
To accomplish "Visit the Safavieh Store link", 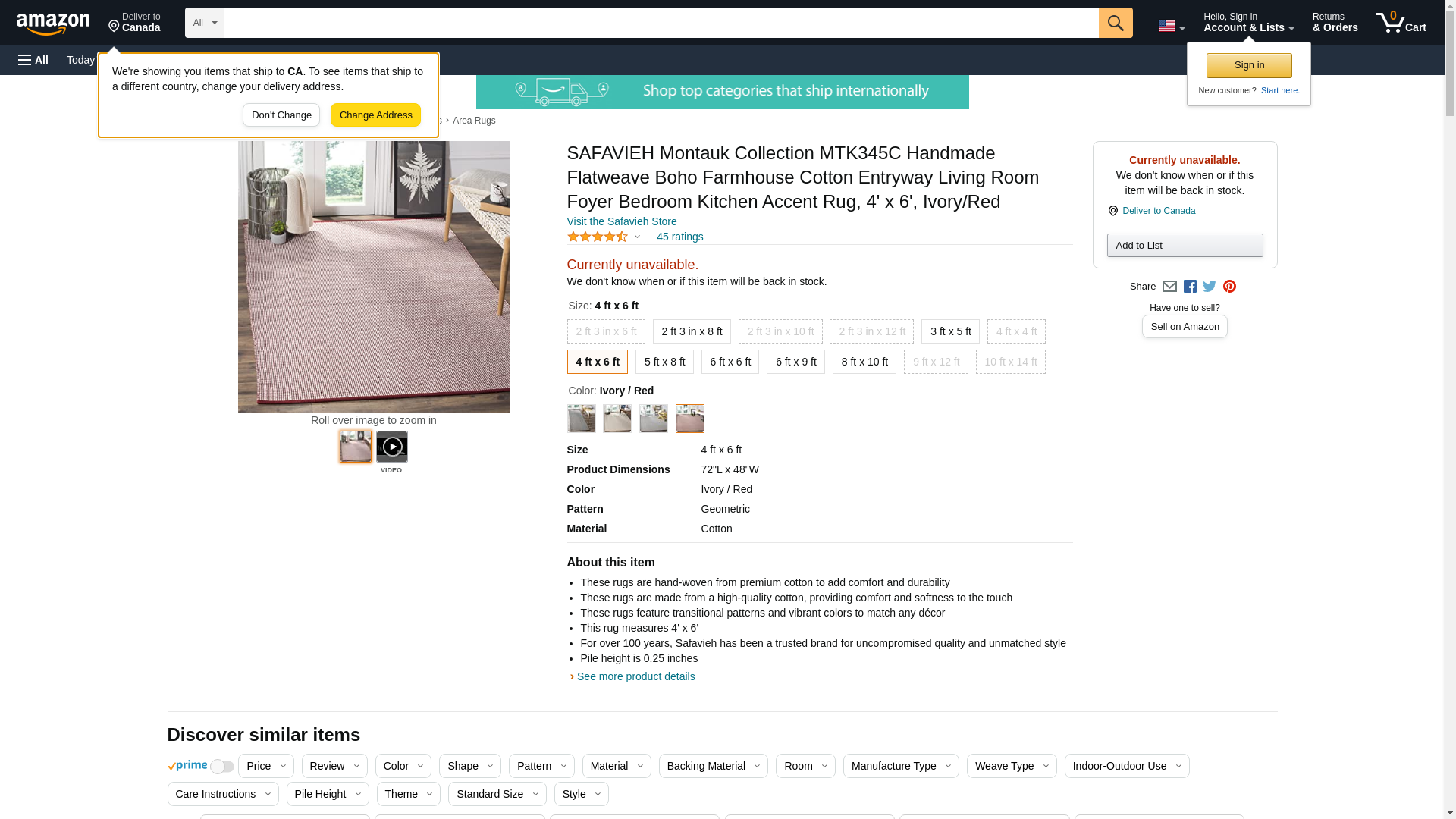I will pyautogui.click(x=621, y=221).
